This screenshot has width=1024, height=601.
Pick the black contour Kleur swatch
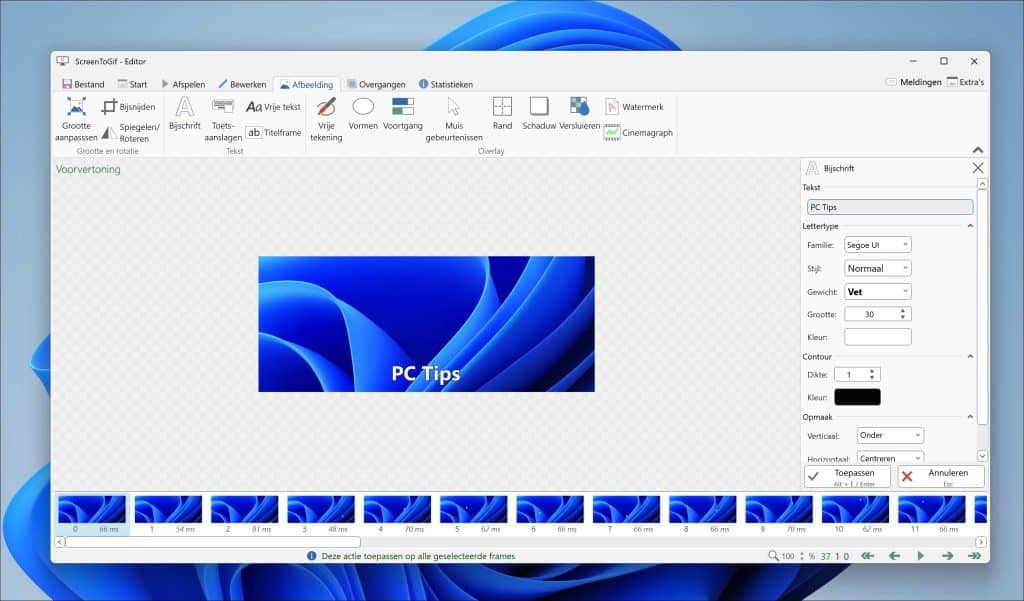(857, 397)
